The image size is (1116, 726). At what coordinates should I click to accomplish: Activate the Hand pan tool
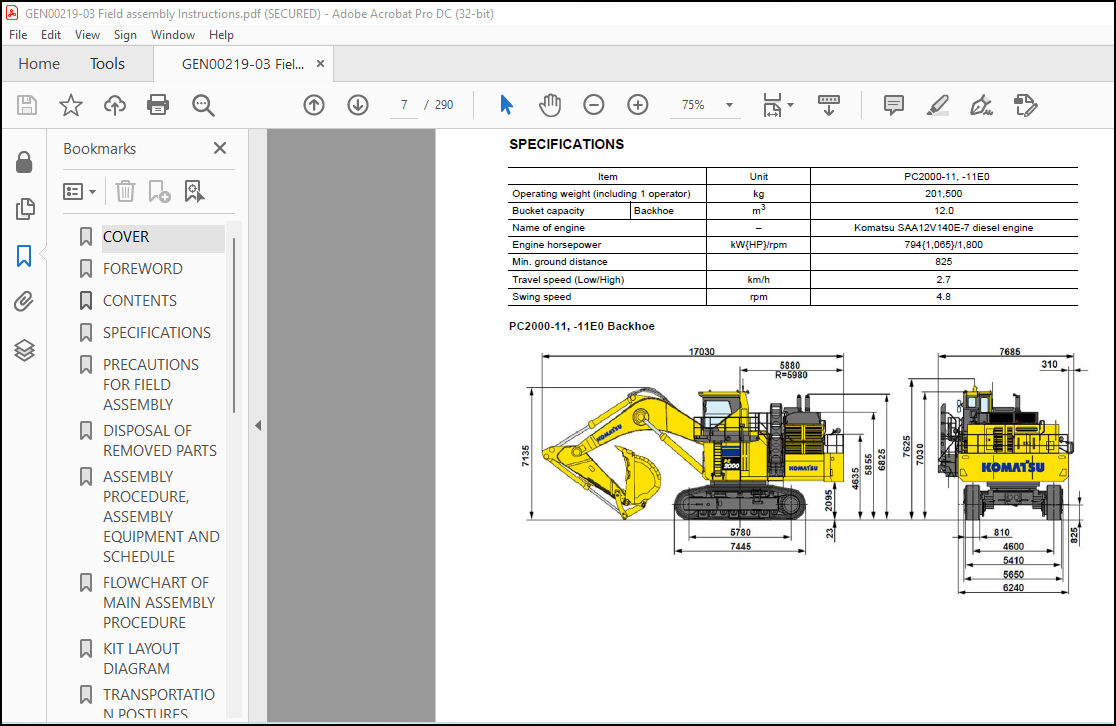[x=549, y=105]
